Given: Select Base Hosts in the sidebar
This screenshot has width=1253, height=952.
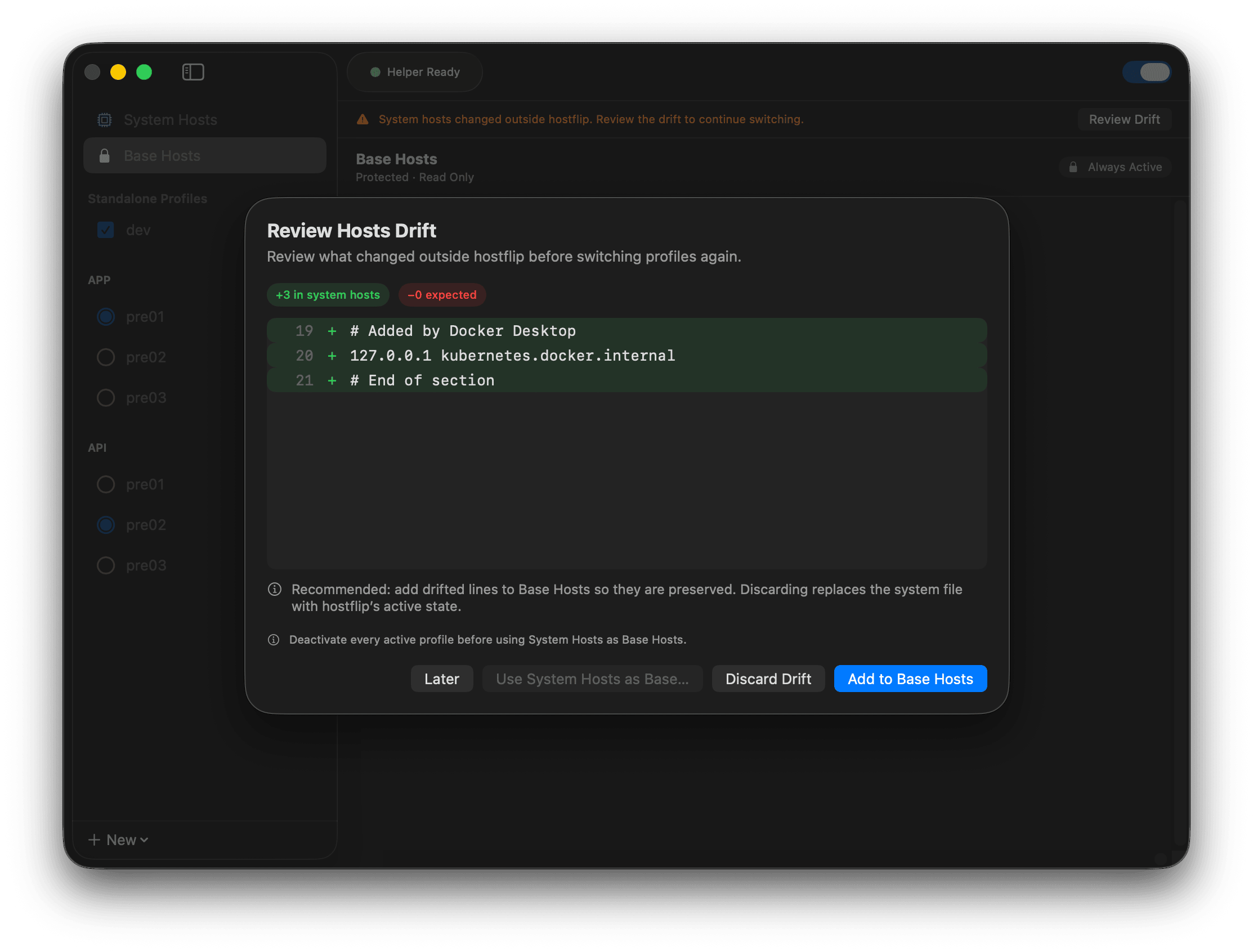Looking at the screenshot, I should coord(205,156).
